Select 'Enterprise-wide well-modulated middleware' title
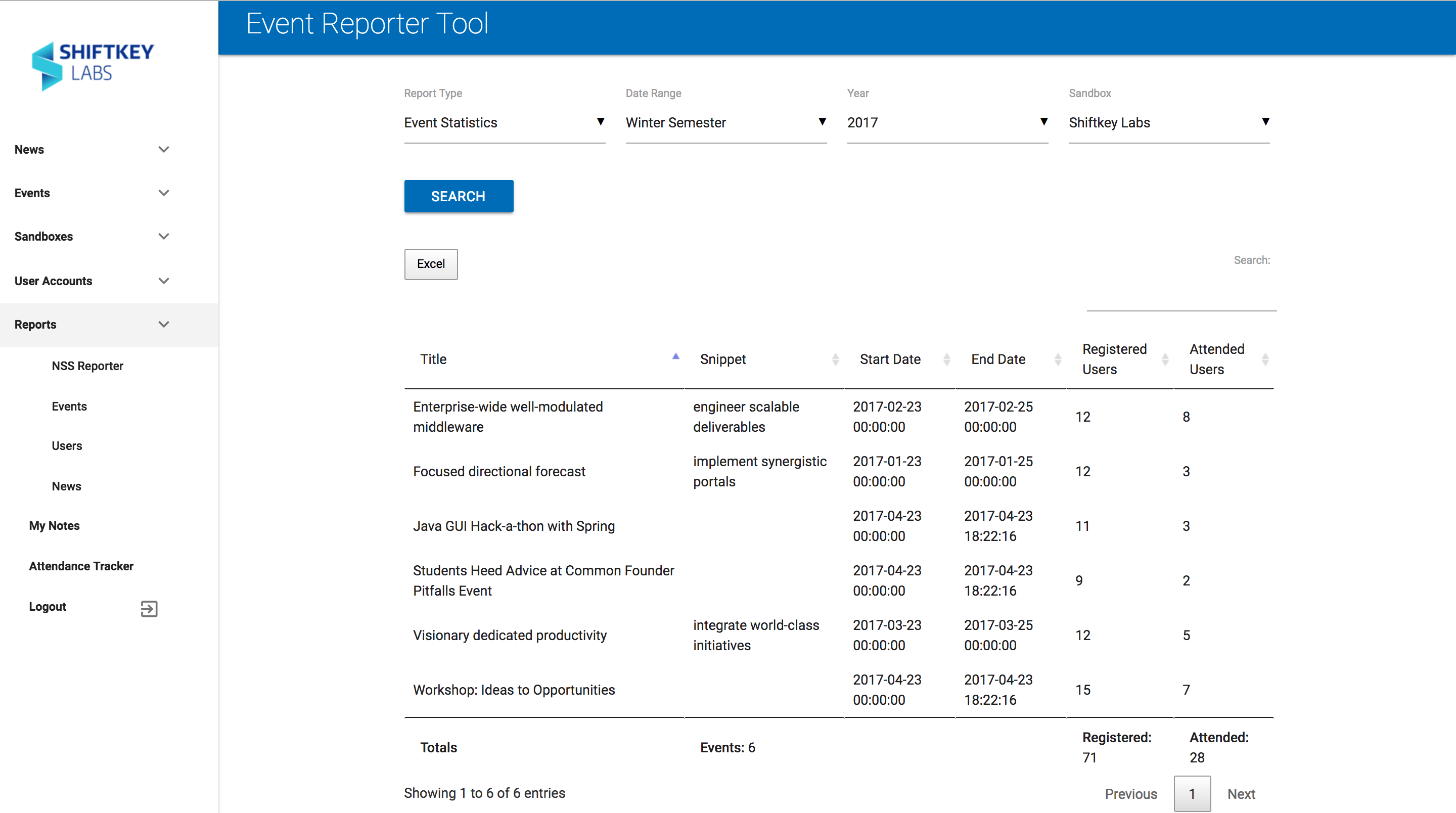This screenshot has width=1456, height=813. (508, 417)
